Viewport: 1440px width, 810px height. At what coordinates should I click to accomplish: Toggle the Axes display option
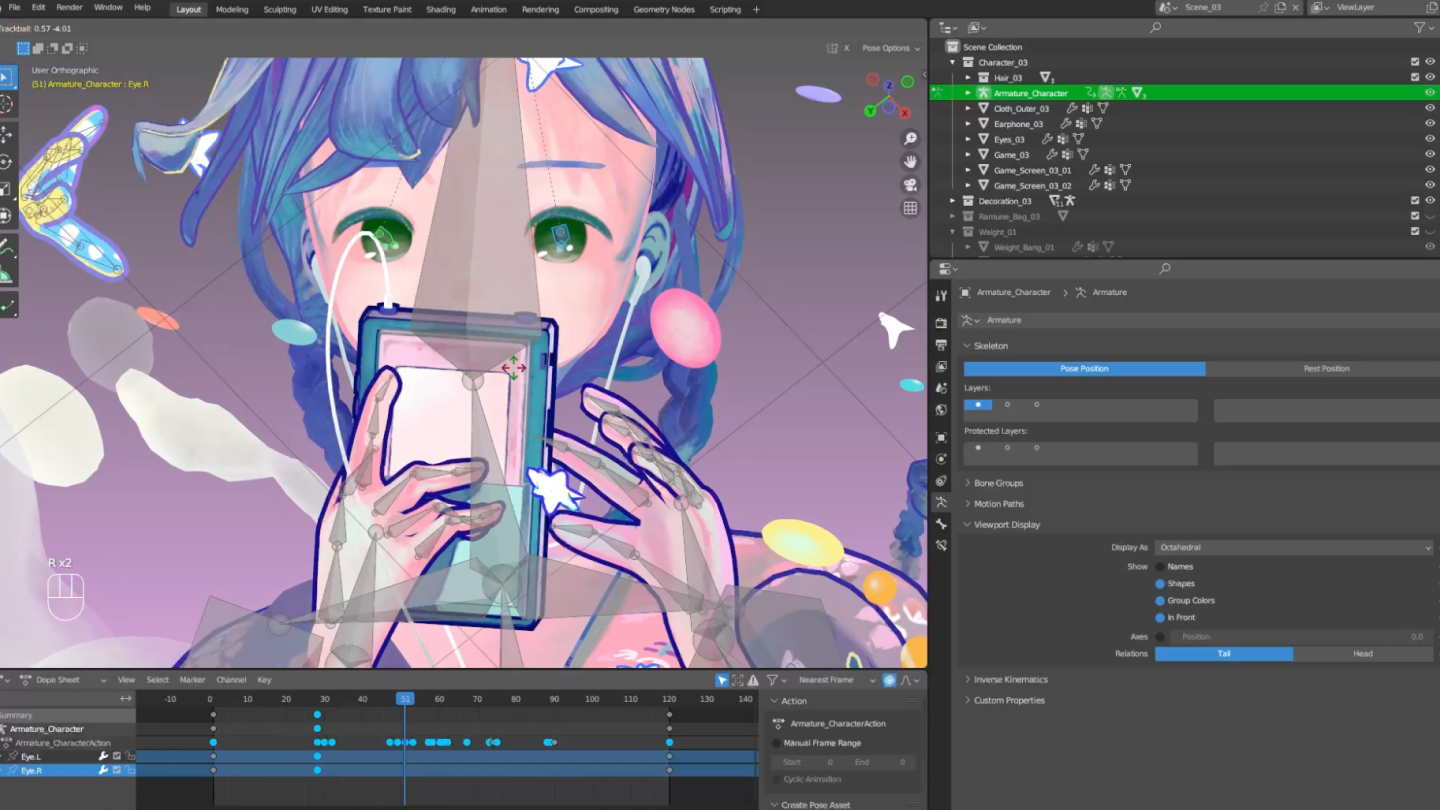pyautogui.click(x=1160, y=637)
